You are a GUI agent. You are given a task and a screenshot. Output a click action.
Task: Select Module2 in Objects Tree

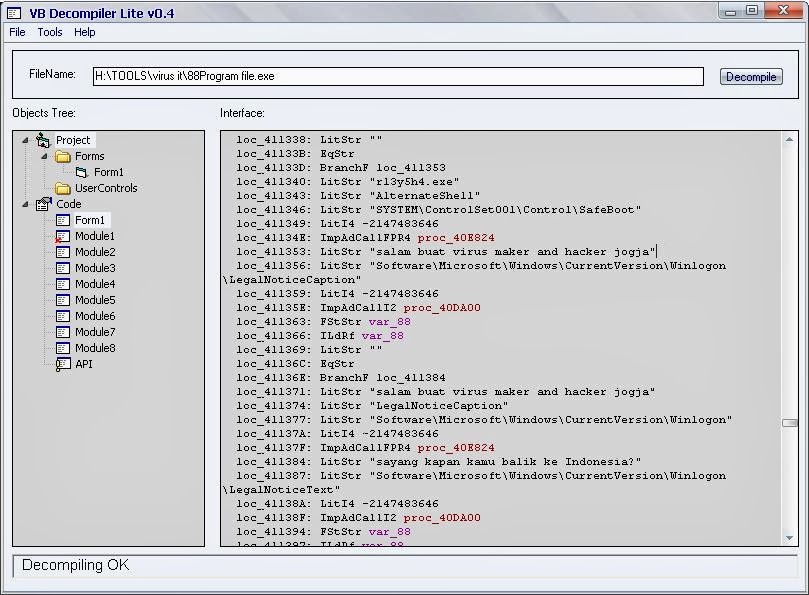95,252
